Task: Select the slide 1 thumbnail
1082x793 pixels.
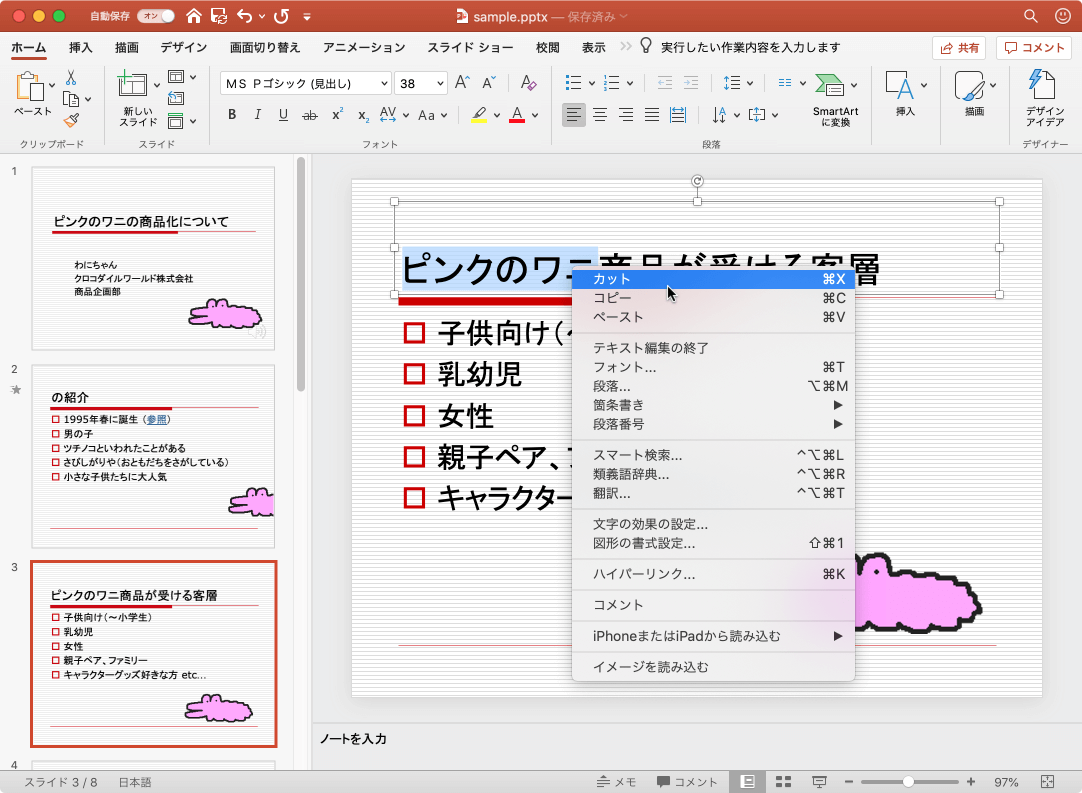Action: pos(153,258)
